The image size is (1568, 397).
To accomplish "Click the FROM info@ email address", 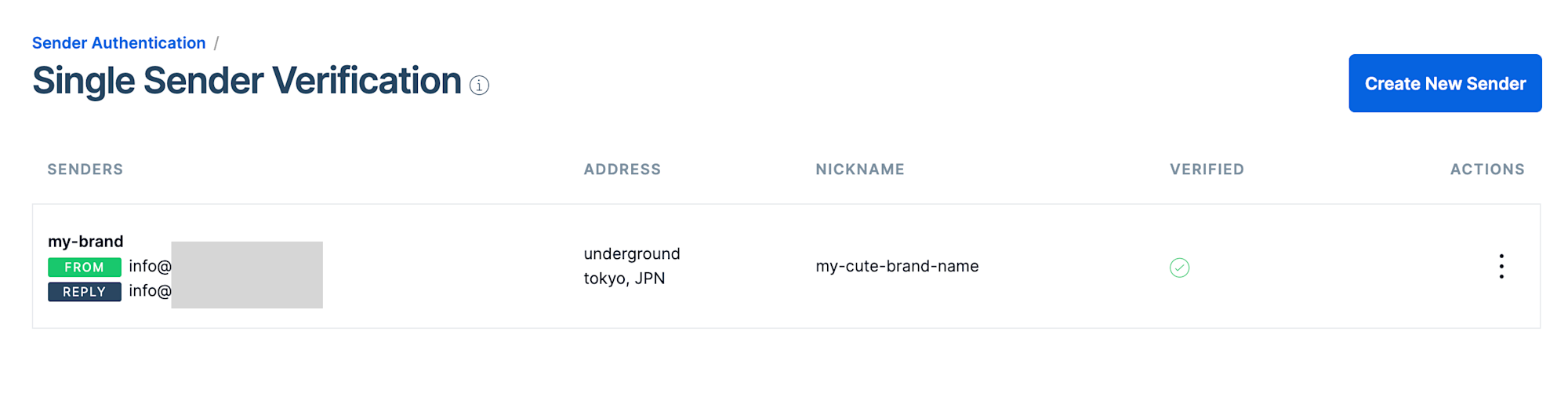I will point(150,267).
